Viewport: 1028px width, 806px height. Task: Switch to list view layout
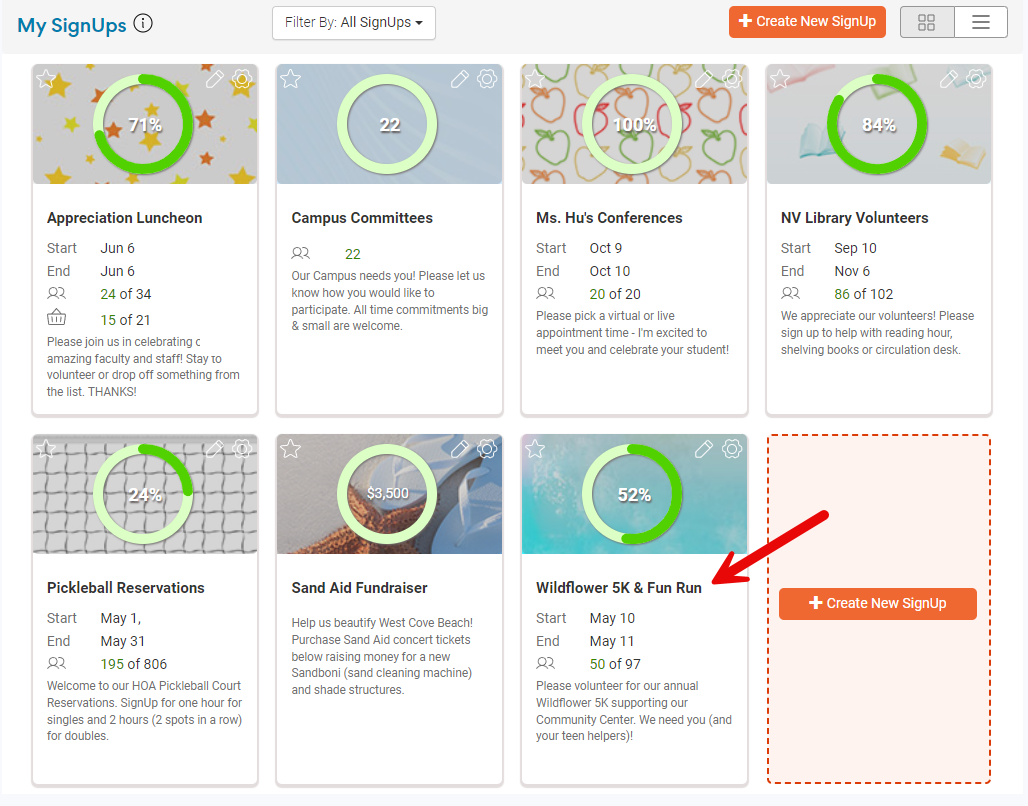pos(981,22)
